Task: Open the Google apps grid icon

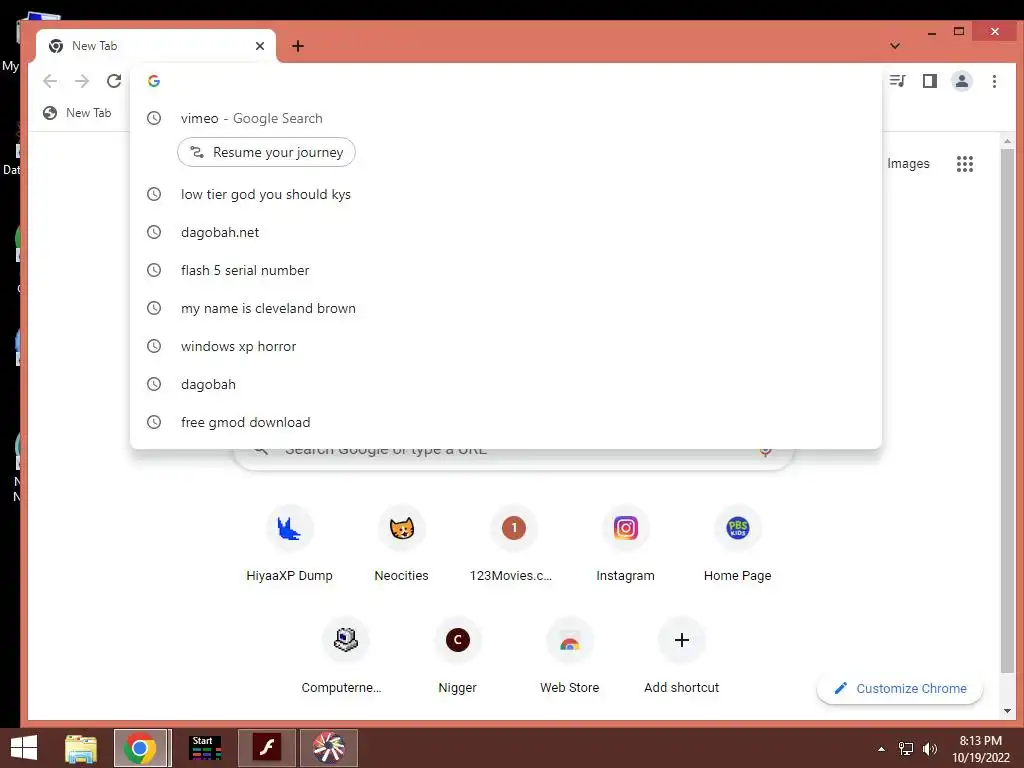Action: click(x=965, y=164)
